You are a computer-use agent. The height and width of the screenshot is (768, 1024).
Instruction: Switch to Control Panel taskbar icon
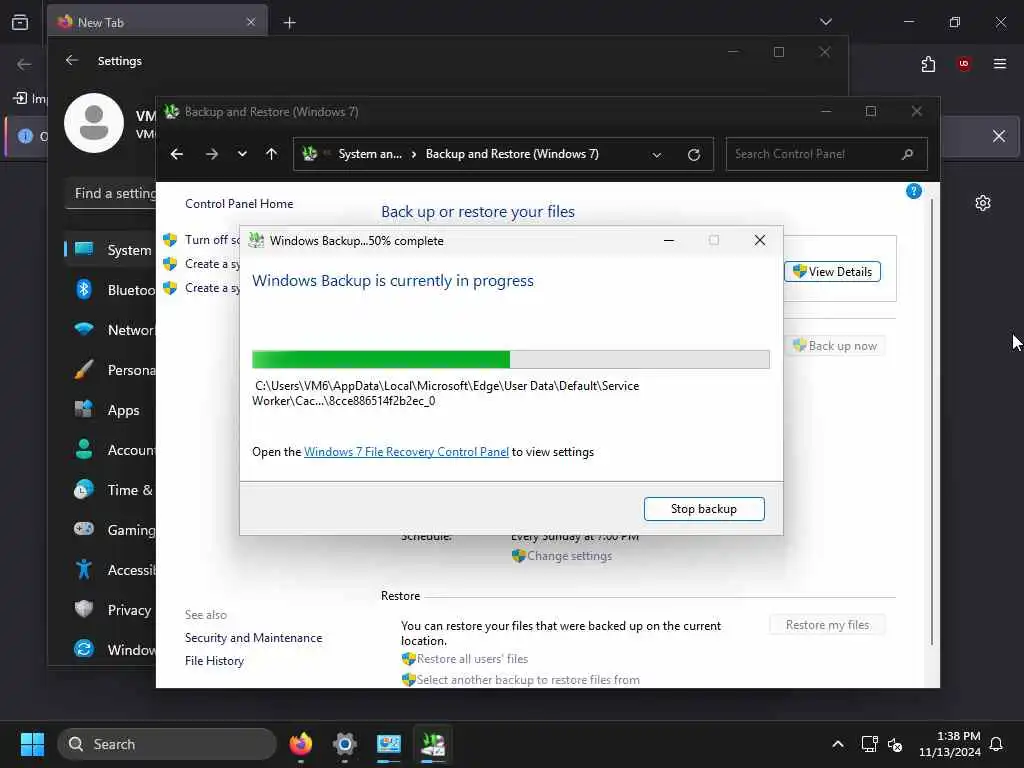[389, 744]
